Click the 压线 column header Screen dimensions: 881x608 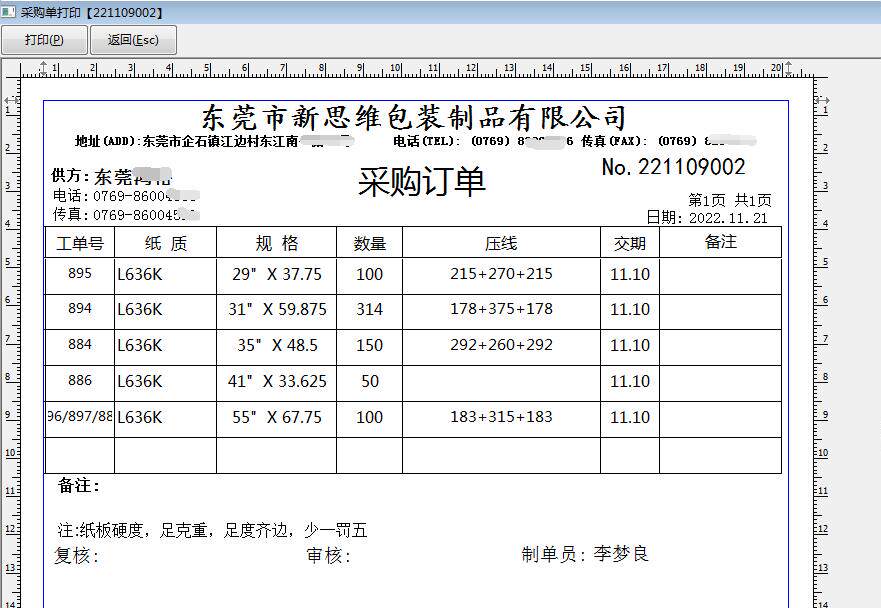(x=501, y=243)
